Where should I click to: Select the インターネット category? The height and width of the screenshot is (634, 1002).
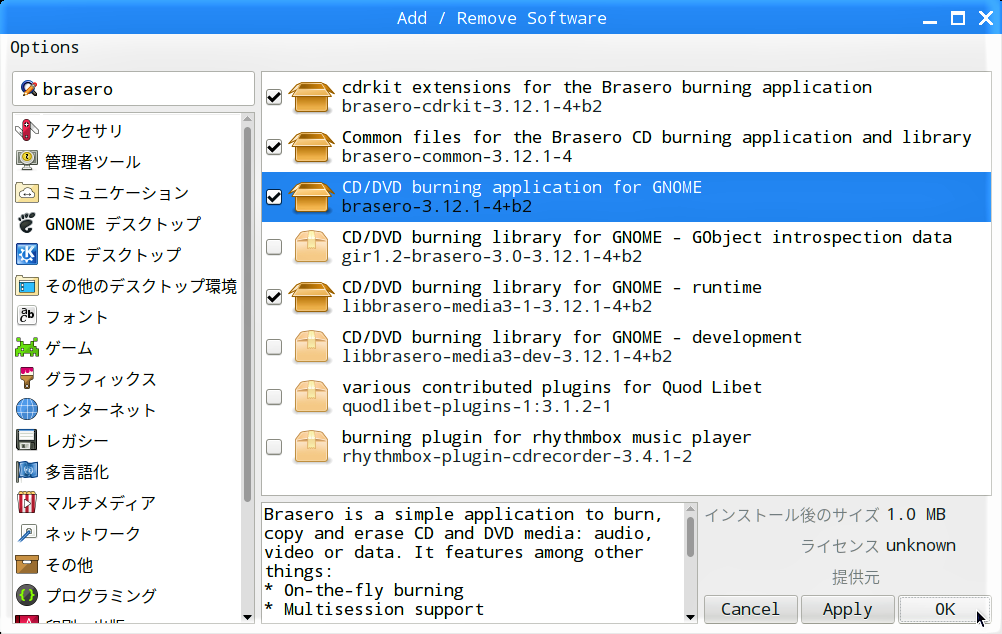coord(100,410)
